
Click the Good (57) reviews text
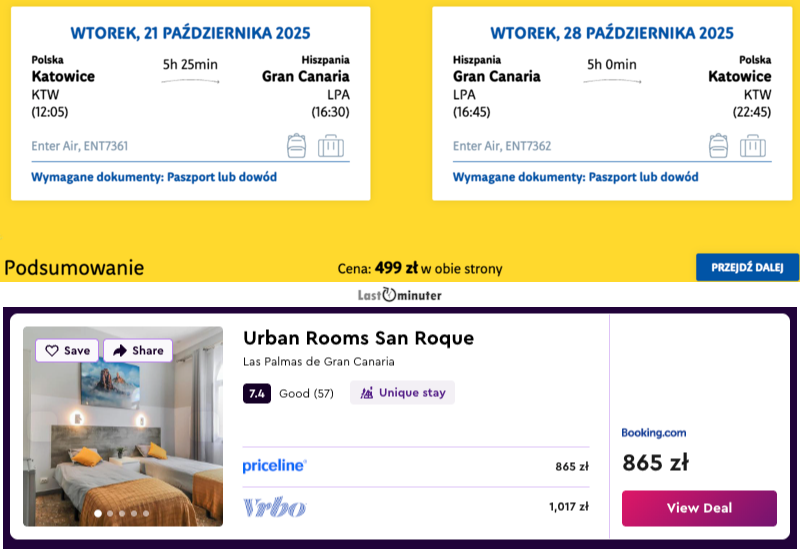tap(306, 393)
